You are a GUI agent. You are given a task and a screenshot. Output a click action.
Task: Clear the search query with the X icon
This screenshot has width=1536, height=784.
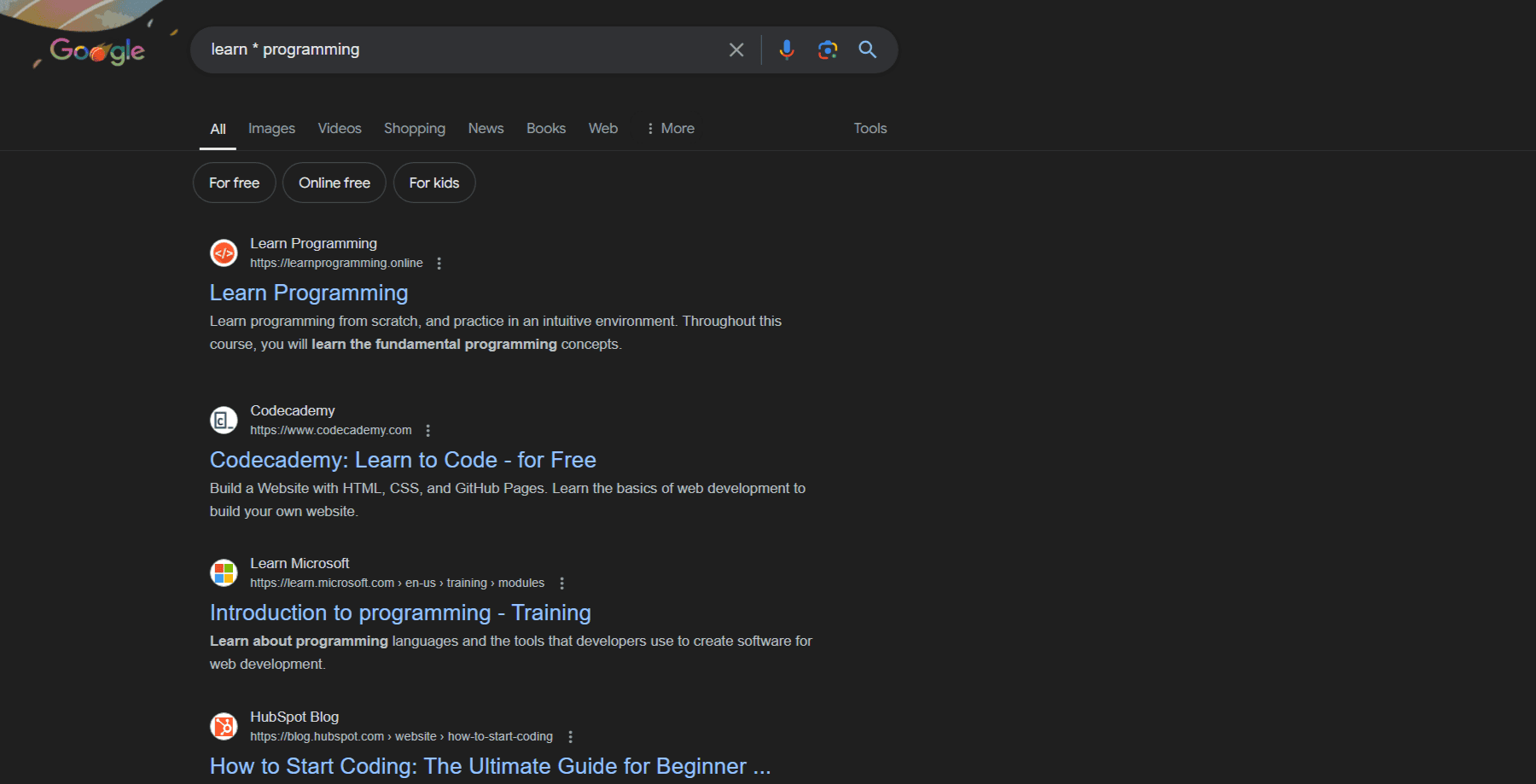(736, 50)
